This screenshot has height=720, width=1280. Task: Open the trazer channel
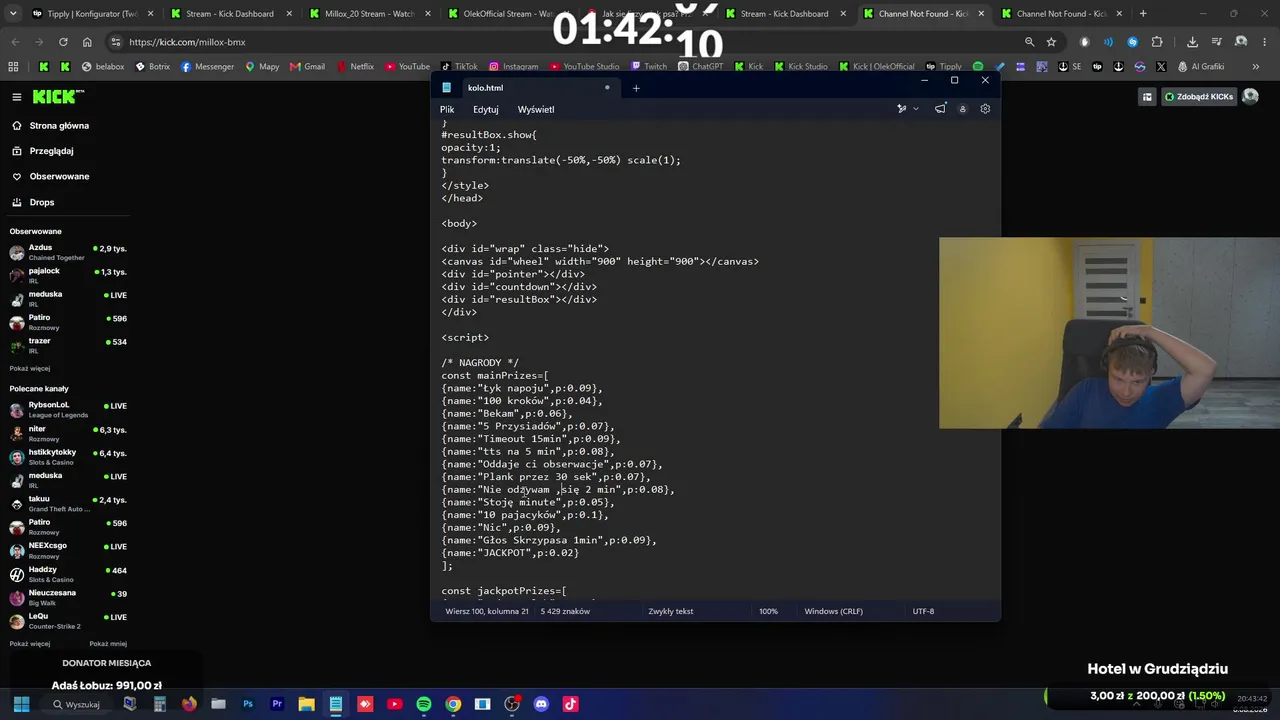(68, 345)
